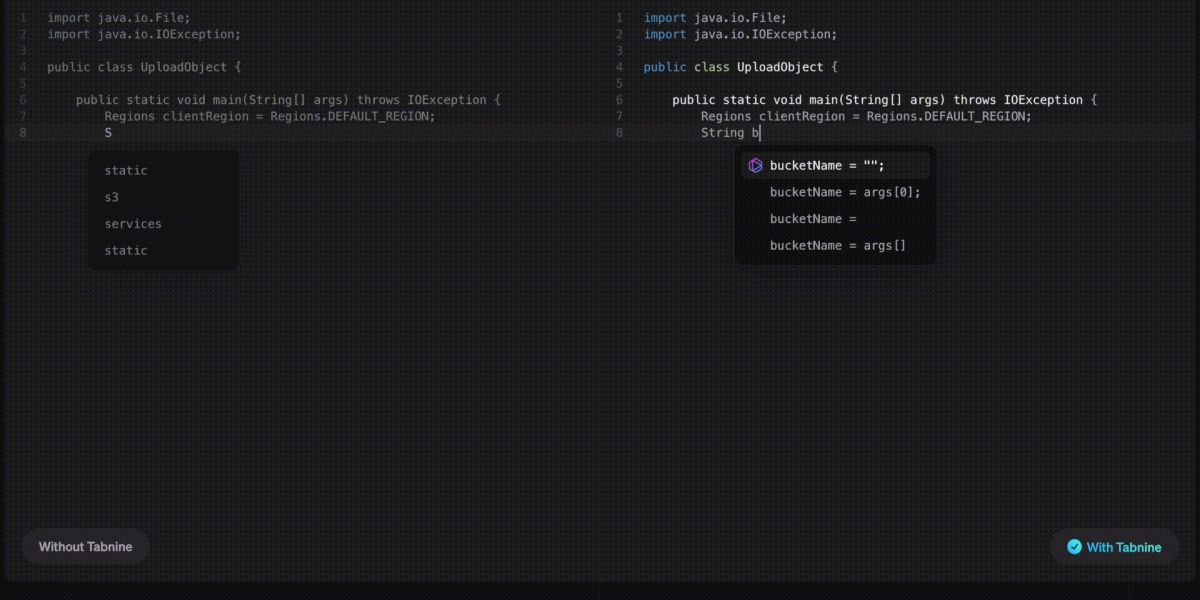Select the incomplete "bucketName =" suggestion
This screenshot has width=1200, height=600.
[813, 219]
